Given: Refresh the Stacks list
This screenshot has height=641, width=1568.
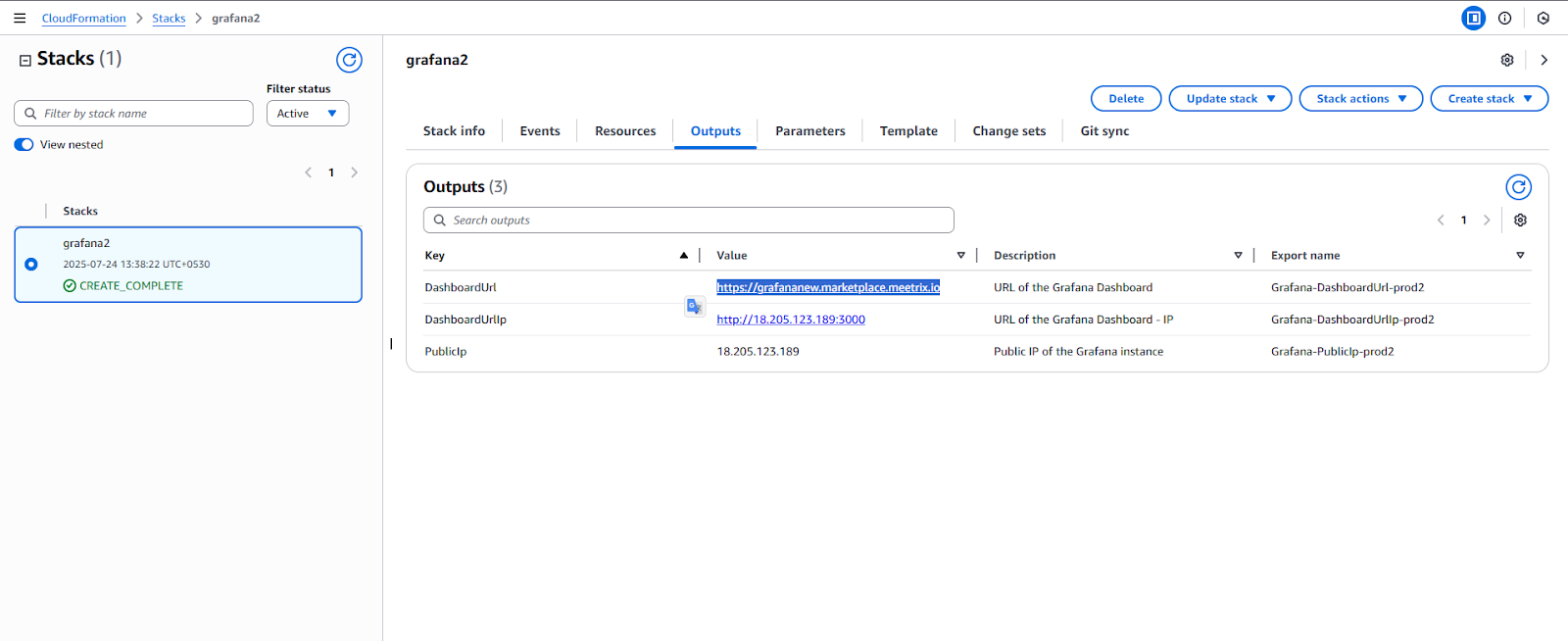Looking at the screenshot, I should coord(349,60).
